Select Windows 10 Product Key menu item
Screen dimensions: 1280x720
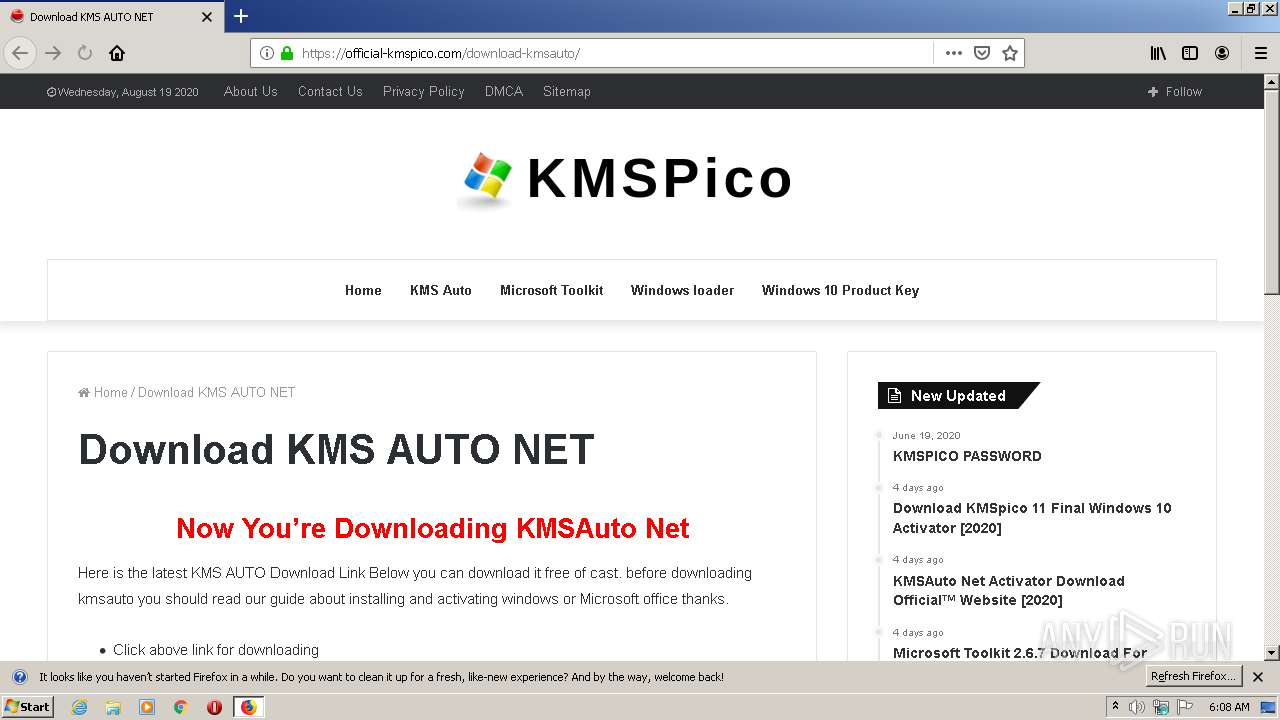840,290
